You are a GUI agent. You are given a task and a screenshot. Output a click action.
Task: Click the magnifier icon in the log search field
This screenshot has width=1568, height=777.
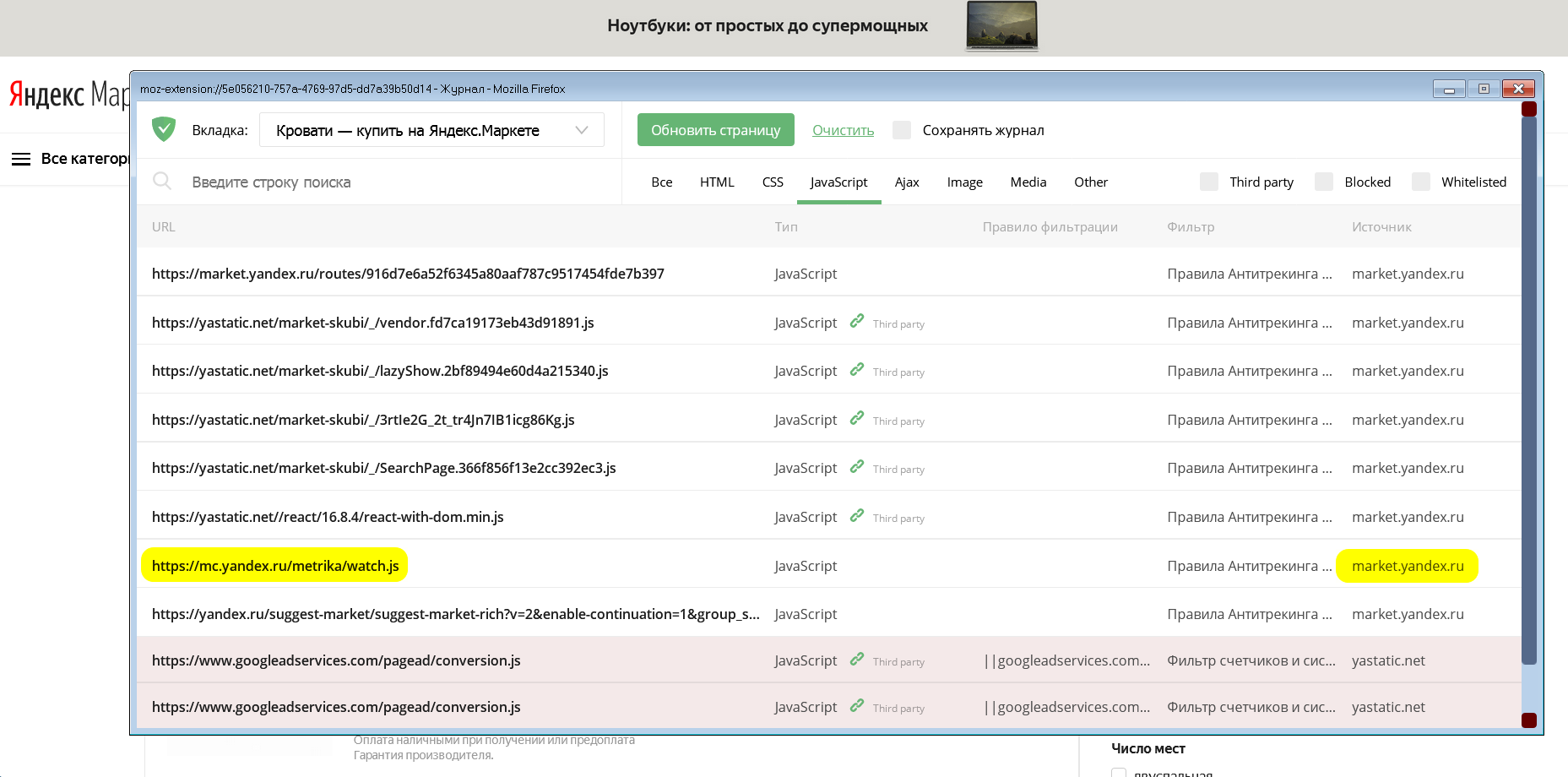pyautogui.click(x=162, y=181)
